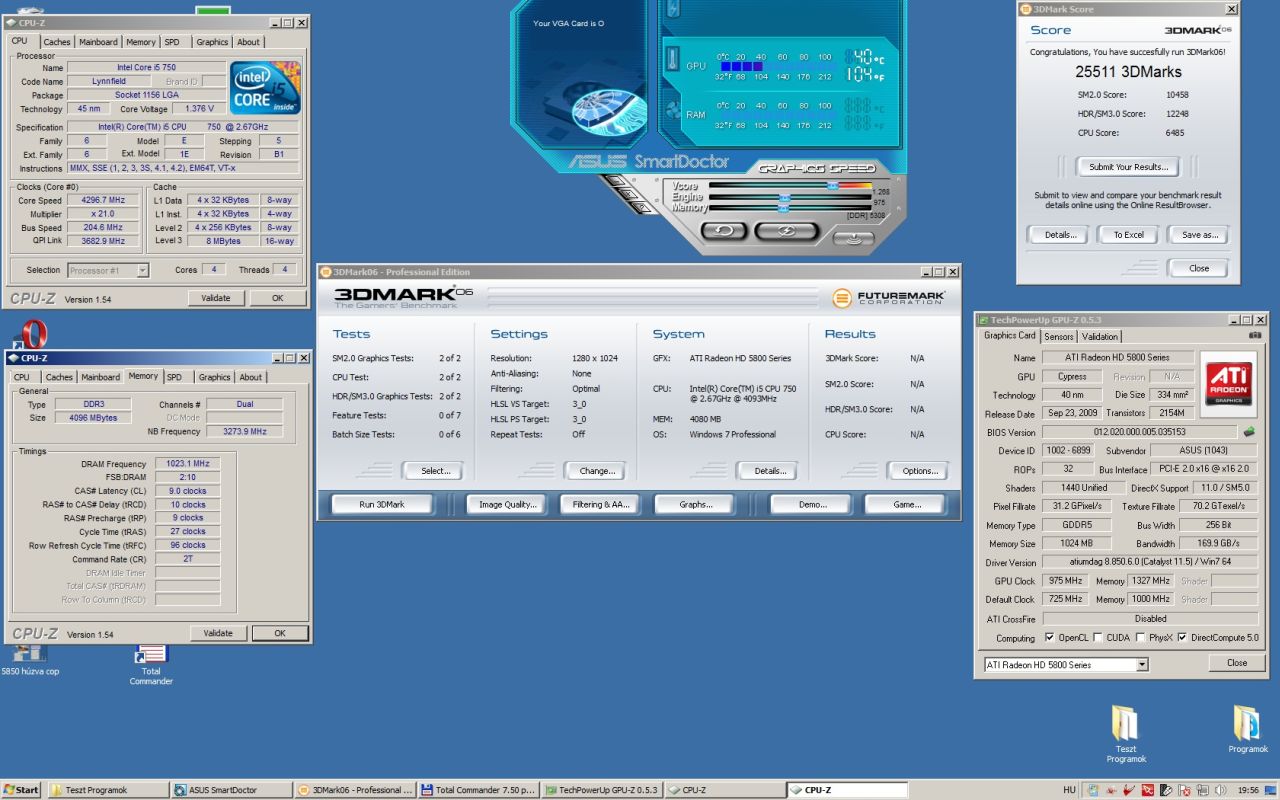Switch to TechPowerUp GPU-Z taskbar button
The height and width of the screenshot is (800, 1280).
(x=602, y=790)
